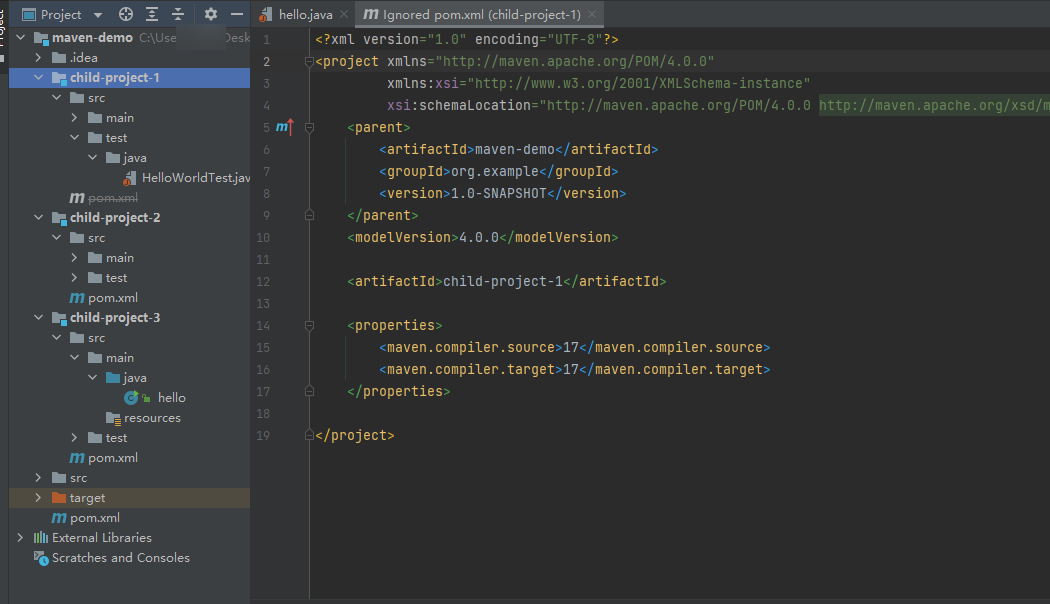This screenshot has height=604, width=1050.
Task: Click the modelVersion value 4.0.0
Action: click(479, 238)
